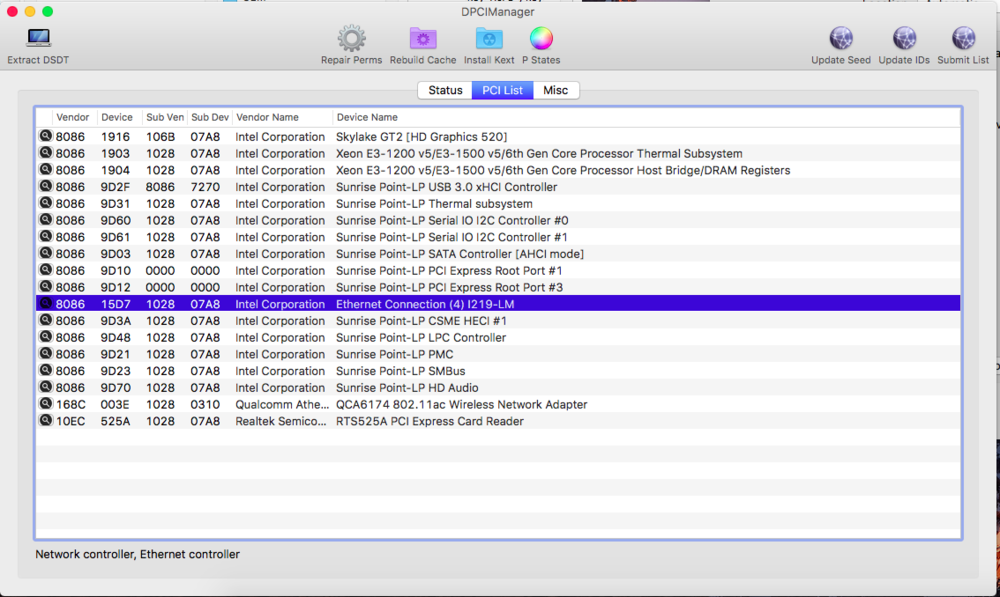The image size is (1000, 597).
Task: Run Repair Perms gear icon
Action: 351,39
